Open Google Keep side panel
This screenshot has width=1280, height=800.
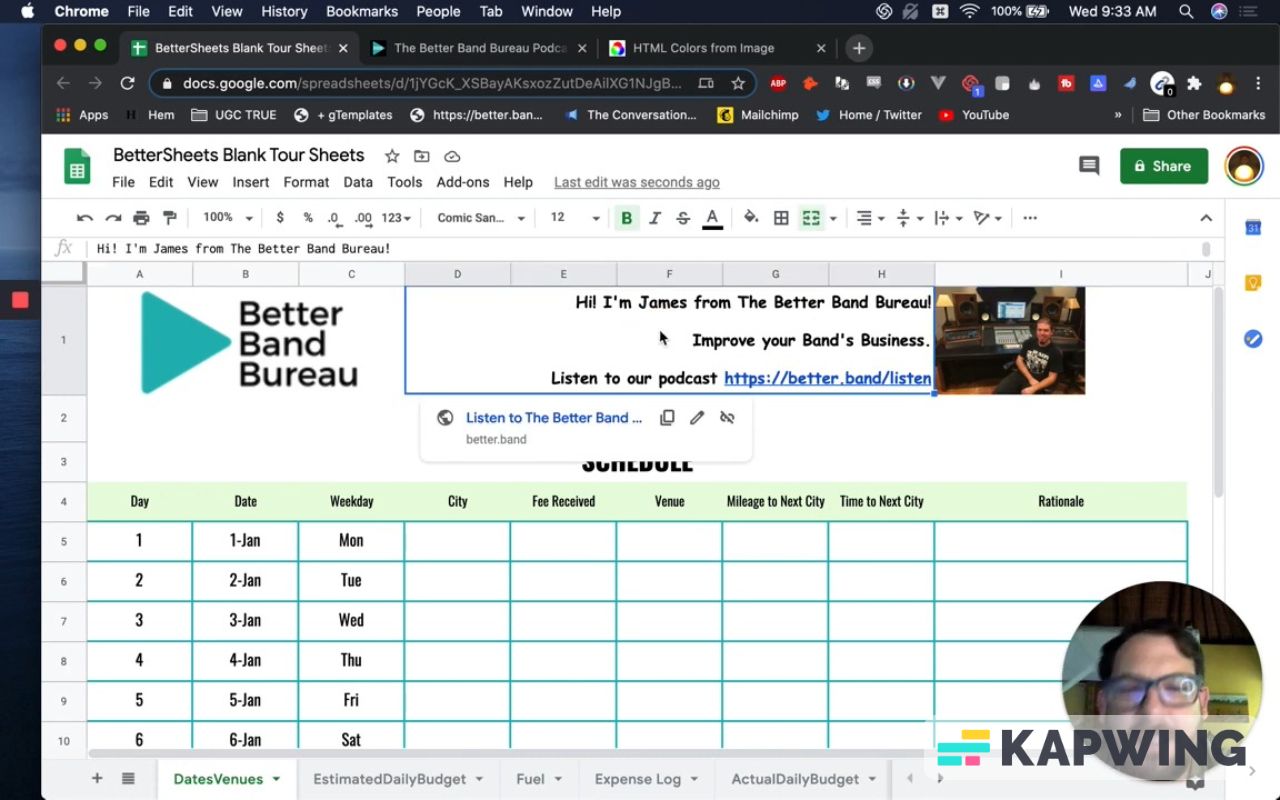click(x=1253, y=283)
